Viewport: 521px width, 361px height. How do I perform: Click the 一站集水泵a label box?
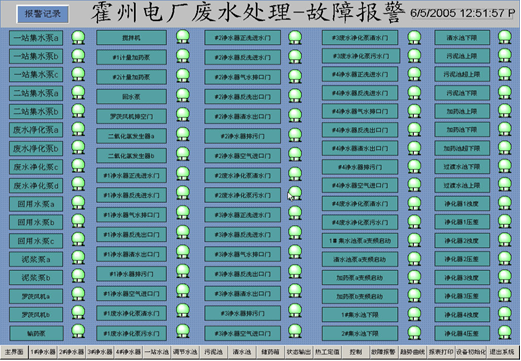36,38
